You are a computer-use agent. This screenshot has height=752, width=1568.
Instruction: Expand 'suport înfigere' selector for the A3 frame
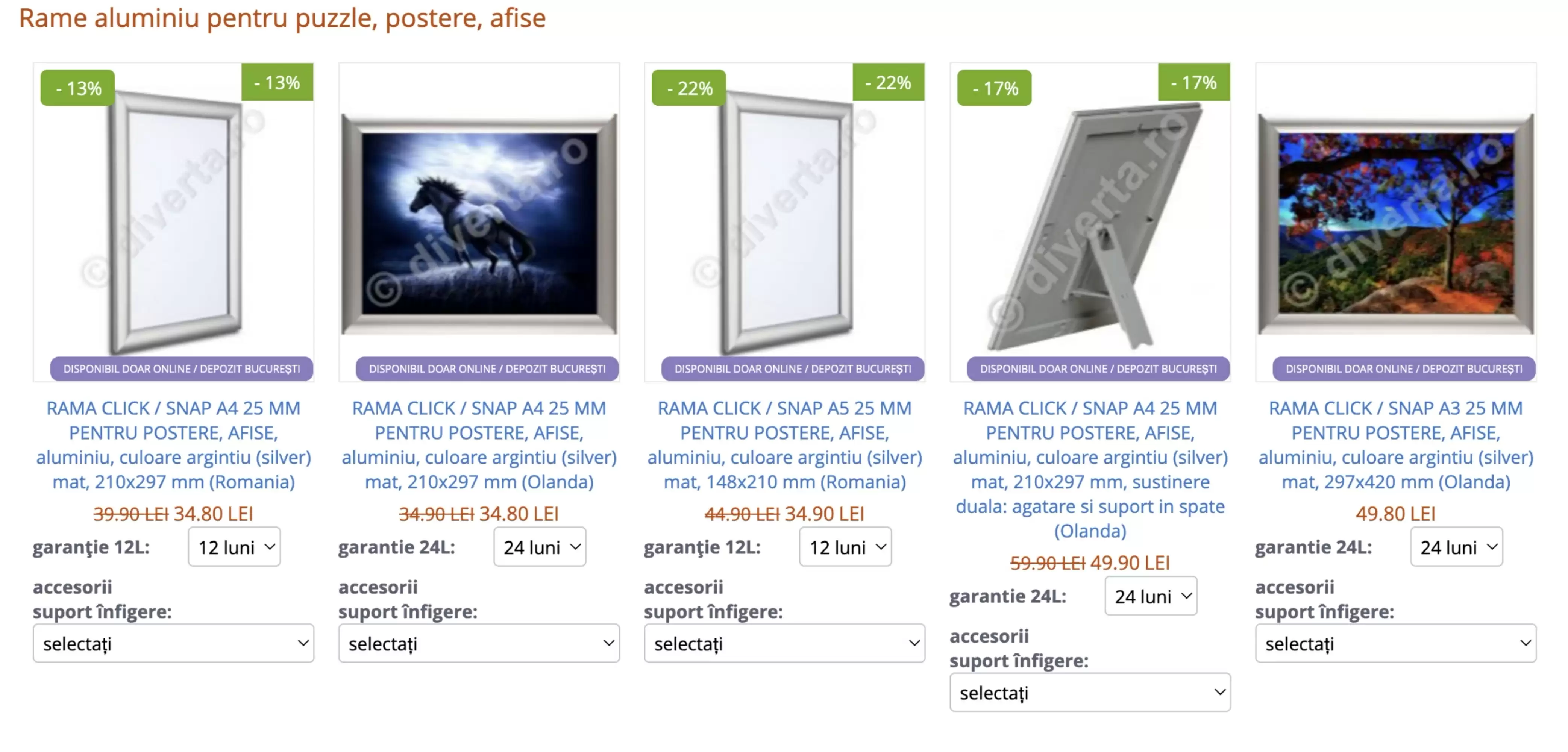click(1395, 643)
